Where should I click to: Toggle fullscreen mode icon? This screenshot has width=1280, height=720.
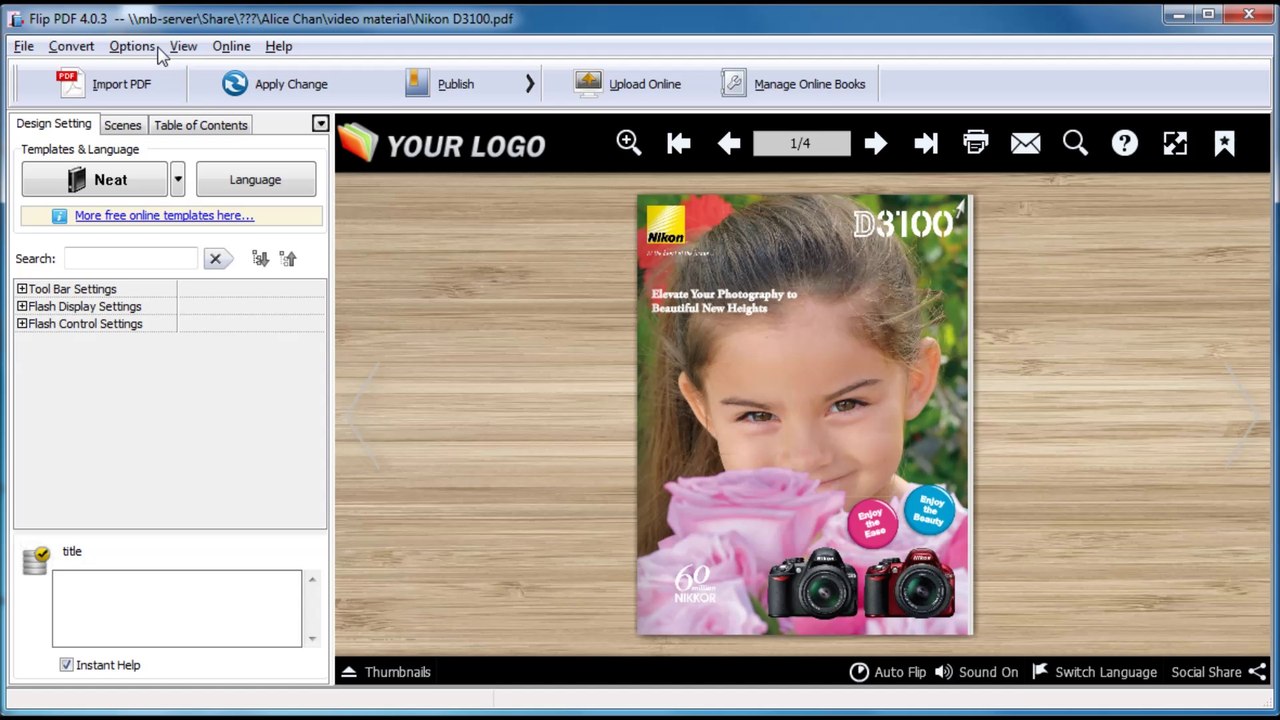pos(1174,144)
